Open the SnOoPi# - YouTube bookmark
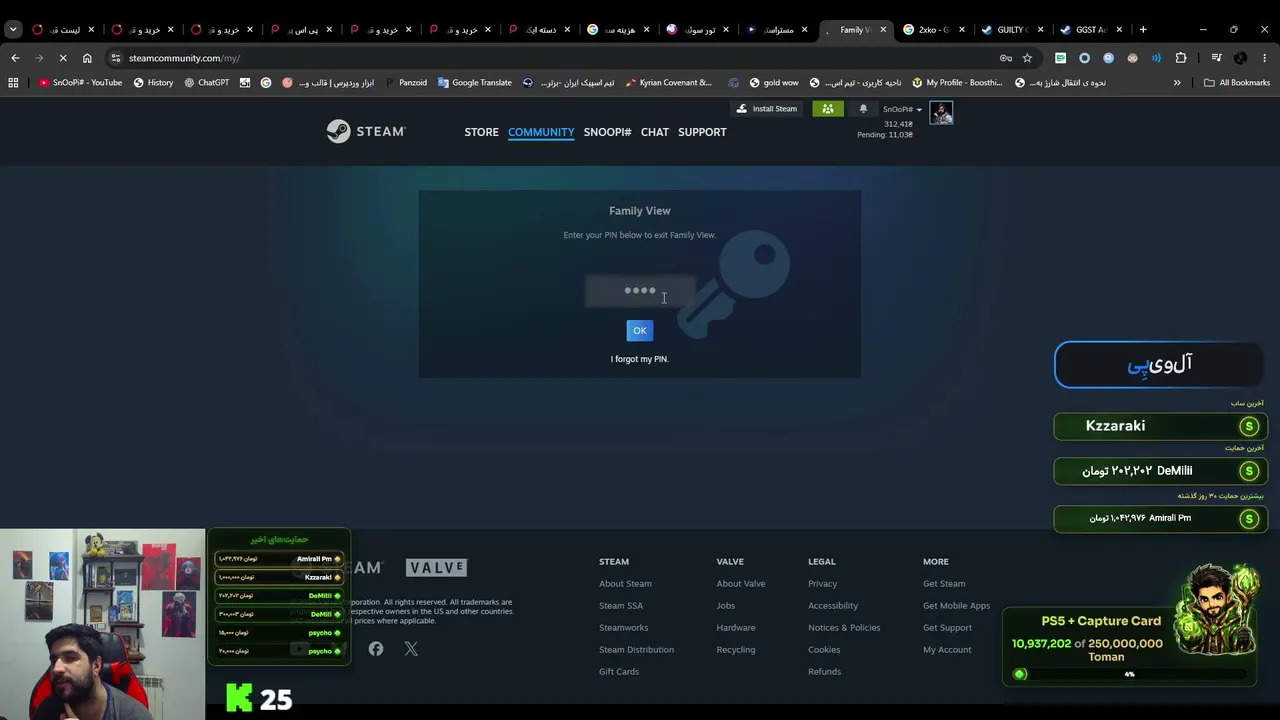The height and width of the screenshot is (720, 1280). point(80,83)
